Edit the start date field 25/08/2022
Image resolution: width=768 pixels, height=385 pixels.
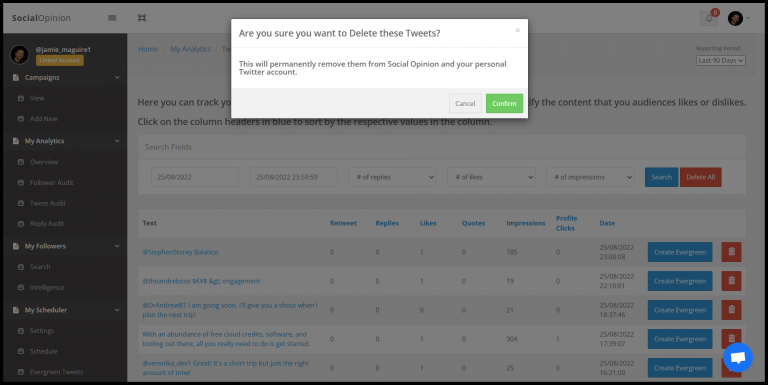click(x=195, y=177)
